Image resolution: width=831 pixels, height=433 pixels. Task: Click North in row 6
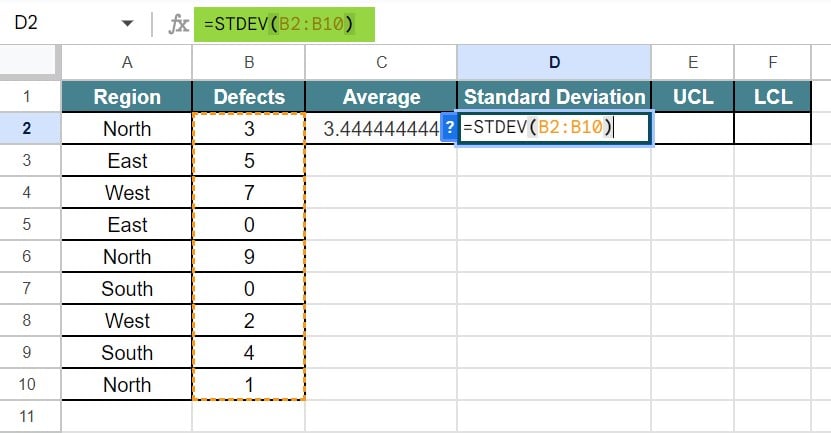[127, 257]
